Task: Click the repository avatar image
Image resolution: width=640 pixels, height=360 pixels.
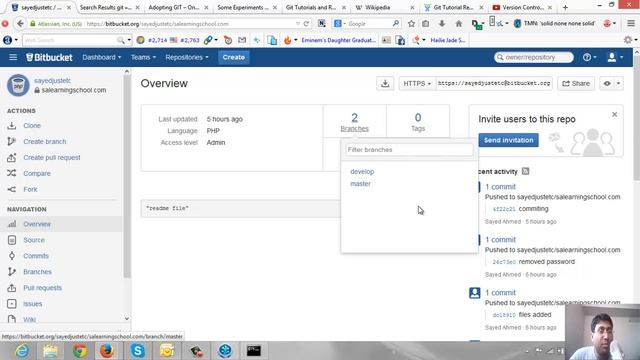Action: [18, 85]
